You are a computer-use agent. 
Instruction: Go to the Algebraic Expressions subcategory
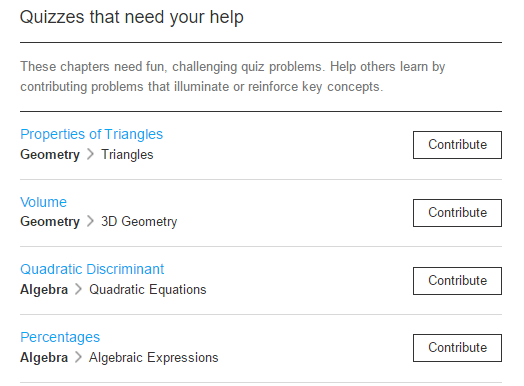(x=154, y=358)
